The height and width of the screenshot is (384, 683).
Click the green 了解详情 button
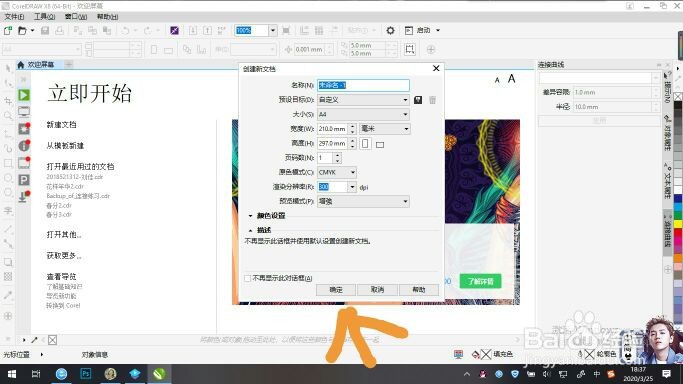tap(480, 281)
